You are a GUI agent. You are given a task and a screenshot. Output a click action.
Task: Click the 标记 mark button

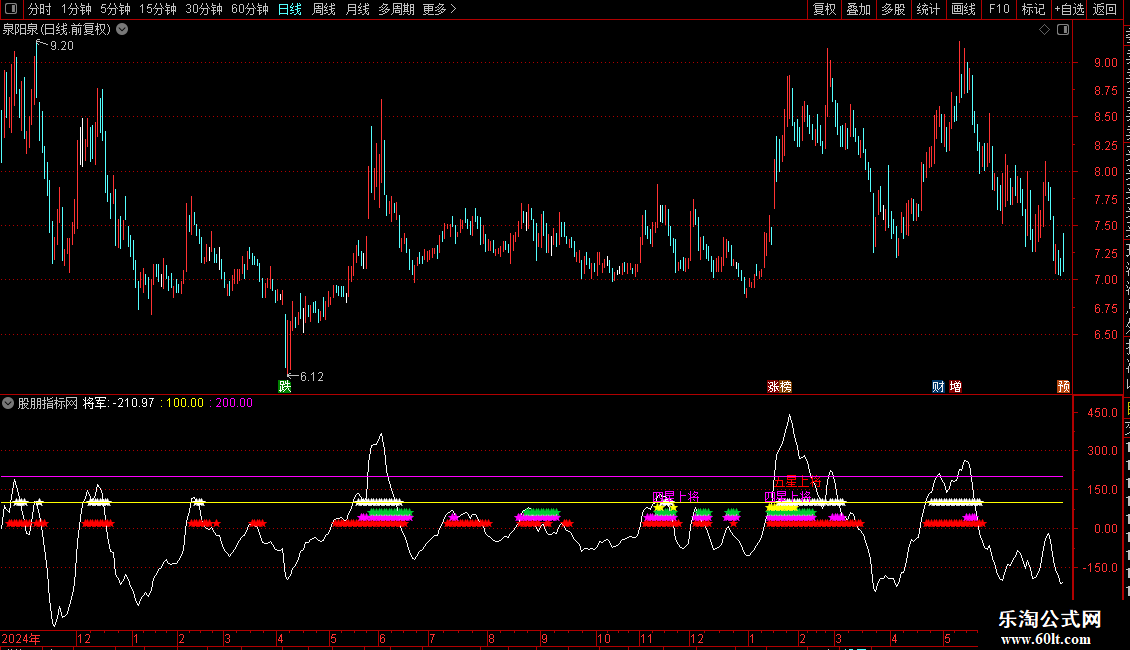(x=1033, y=9)
